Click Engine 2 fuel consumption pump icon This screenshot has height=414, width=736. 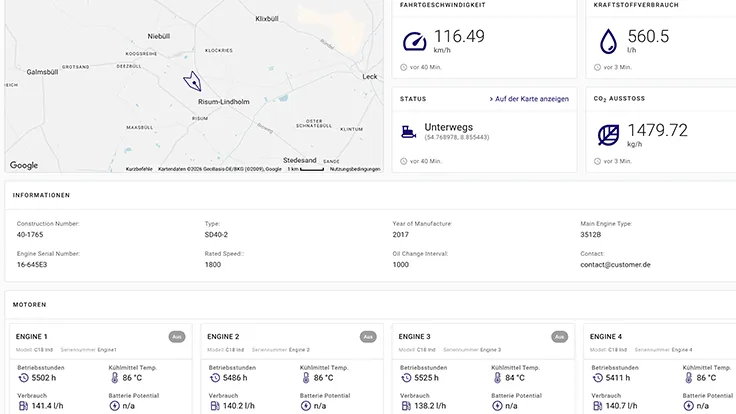click(x=215, y=406)
